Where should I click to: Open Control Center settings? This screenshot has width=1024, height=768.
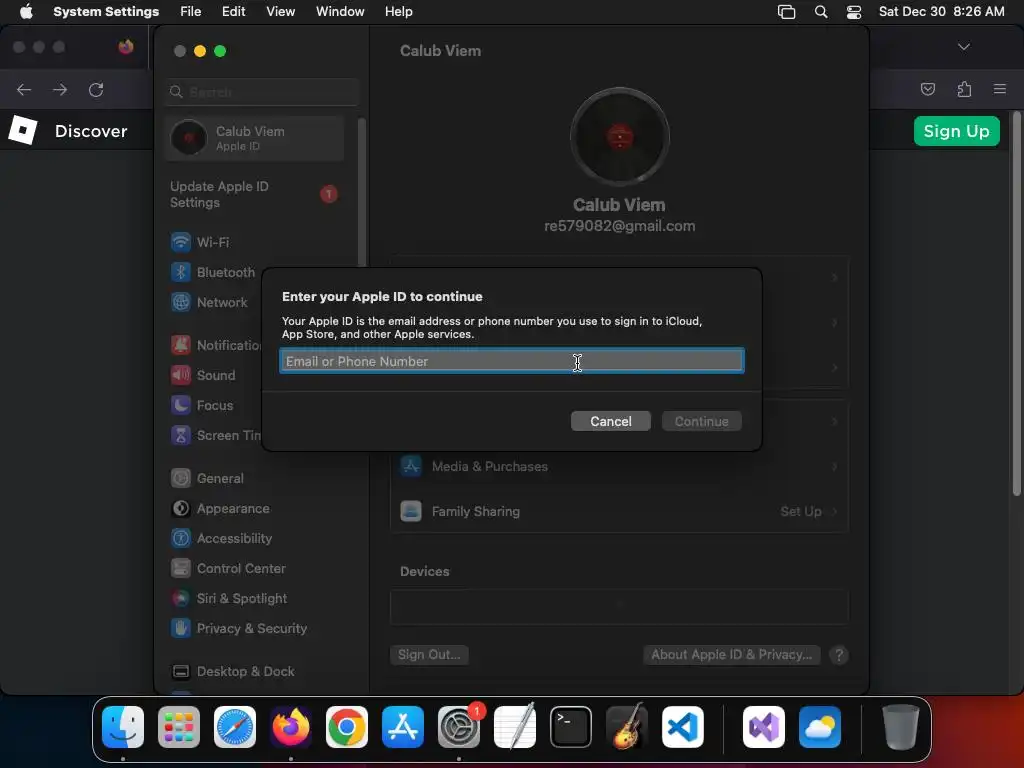pyautogui.click(x=241, y=568)
